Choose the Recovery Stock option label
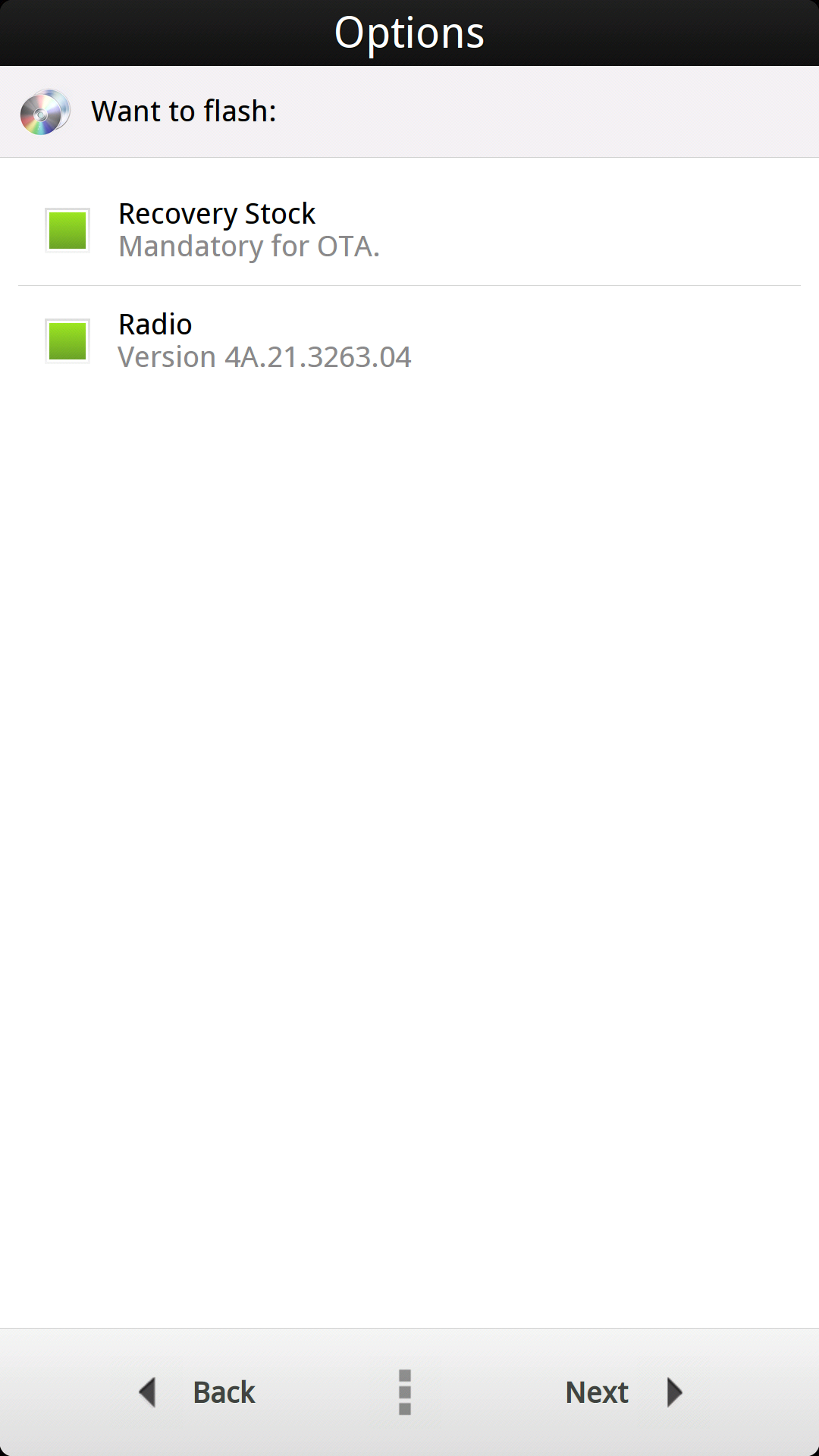 pyautogui.click(x=217, y=214)
